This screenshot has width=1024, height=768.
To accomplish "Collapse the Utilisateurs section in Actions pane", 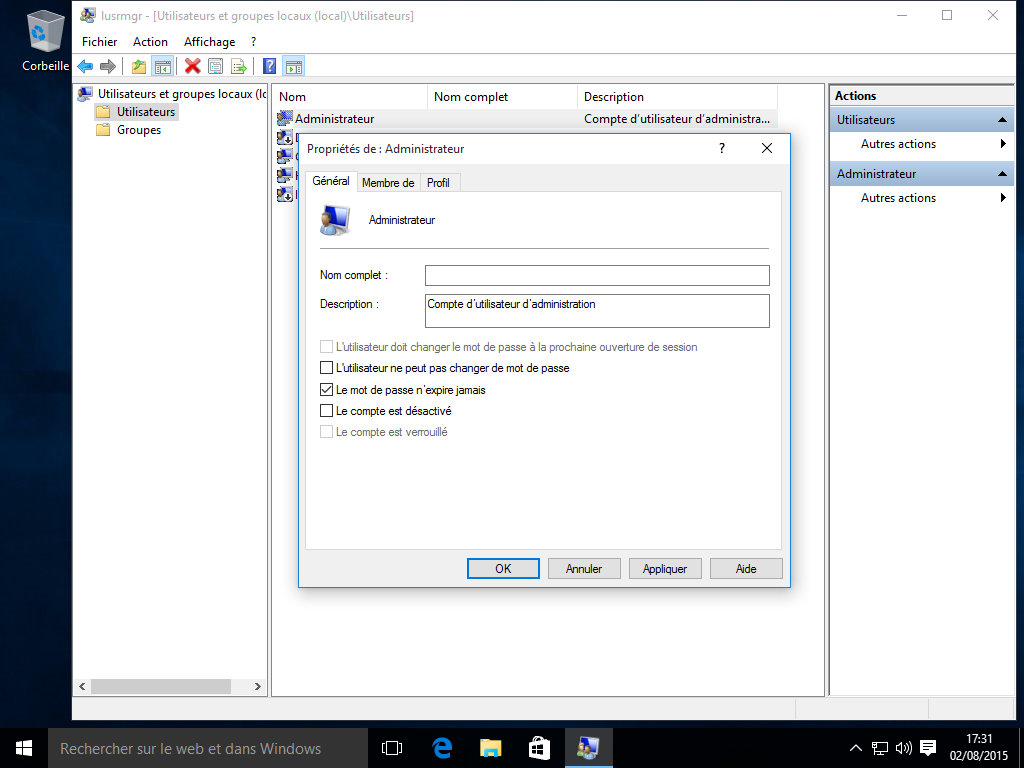I will (x=1002, y=120).
